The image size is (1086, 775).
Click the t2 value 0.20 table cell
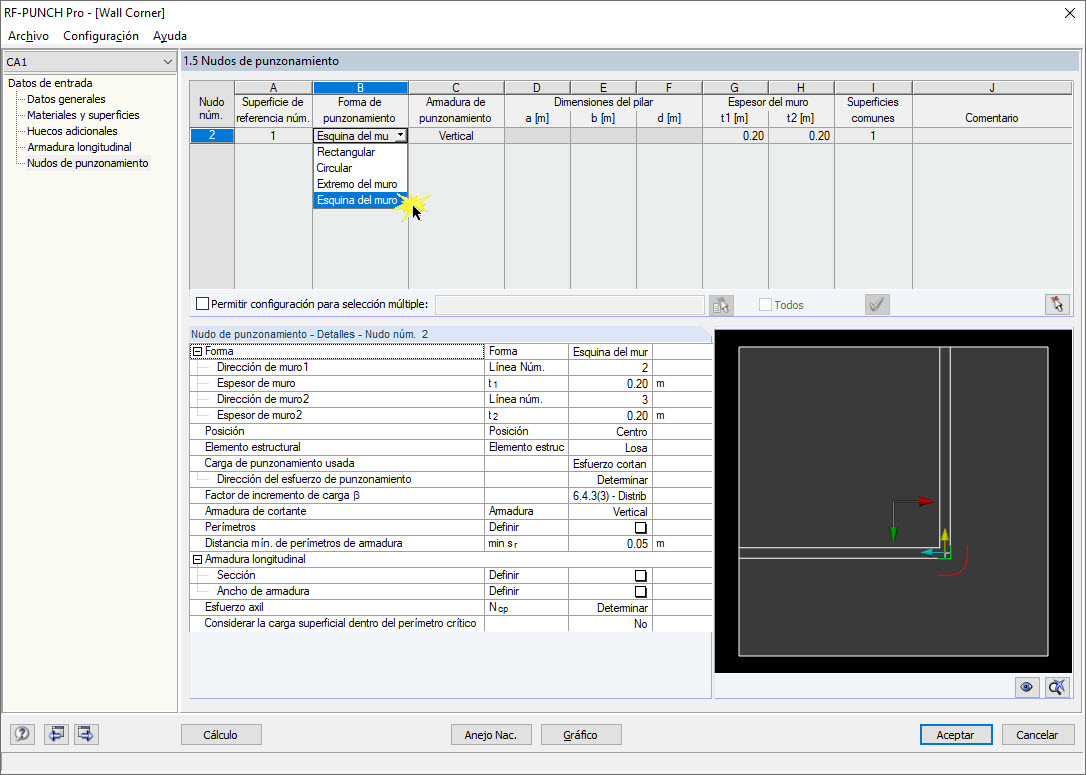pyautogui.click(x=801, y=136)
